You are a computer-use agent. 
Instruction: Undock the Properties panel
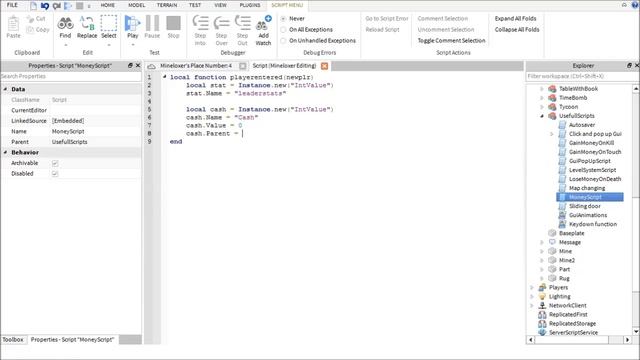coord(130,65)
